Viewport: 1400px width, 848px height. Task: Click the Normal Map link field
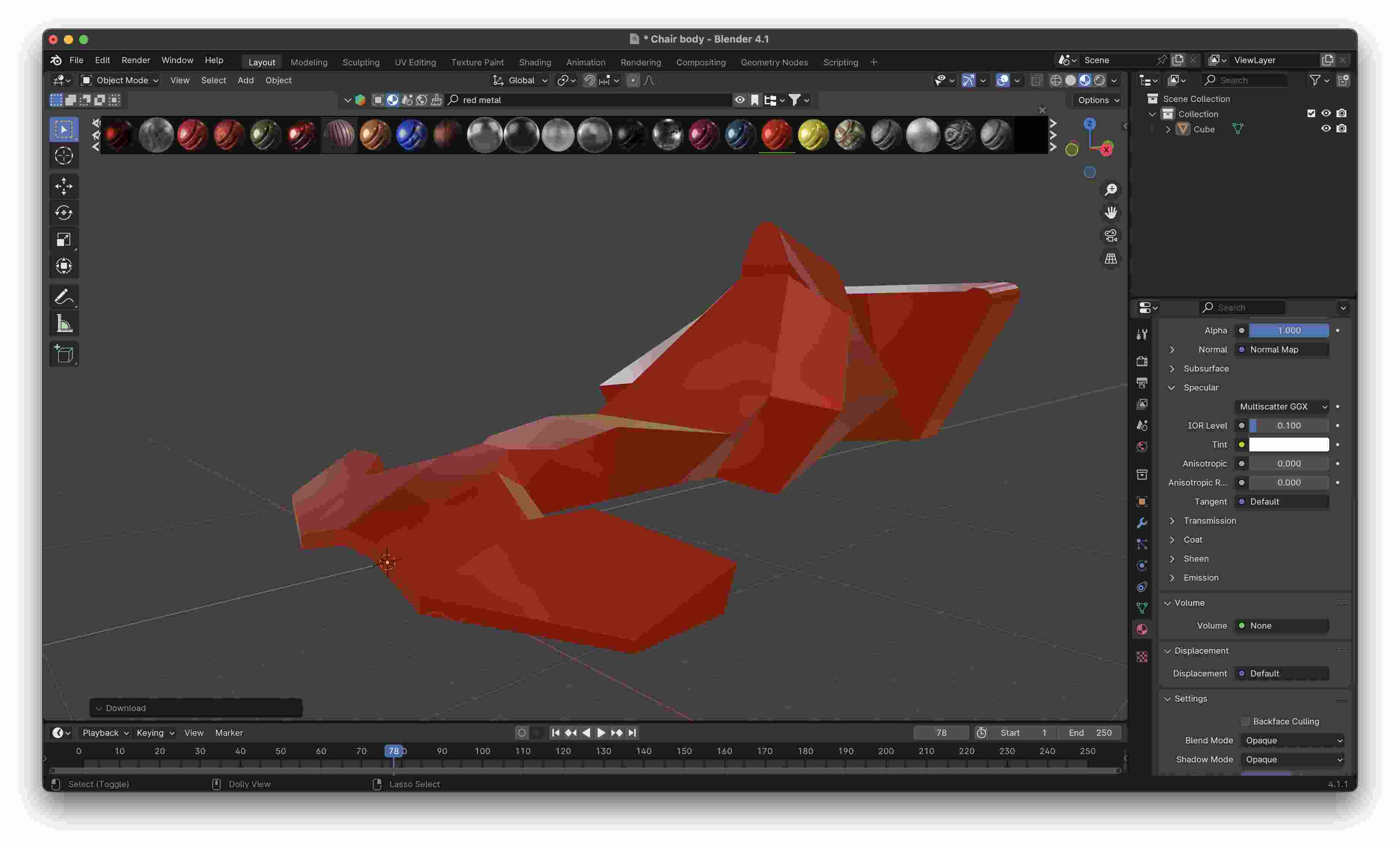click(1282, 350)
